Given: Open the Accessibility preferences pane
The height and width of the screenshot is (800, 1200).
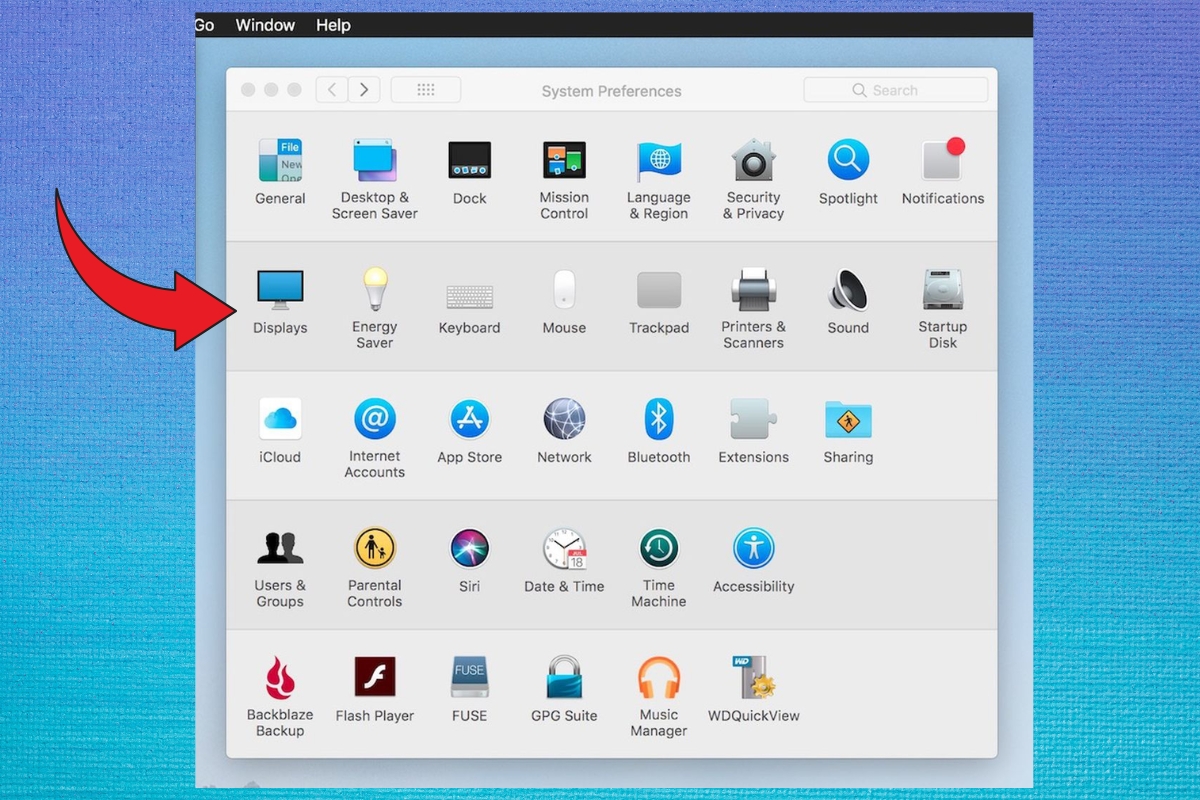Looking at the screenshot, I should [x=754, y=560].
